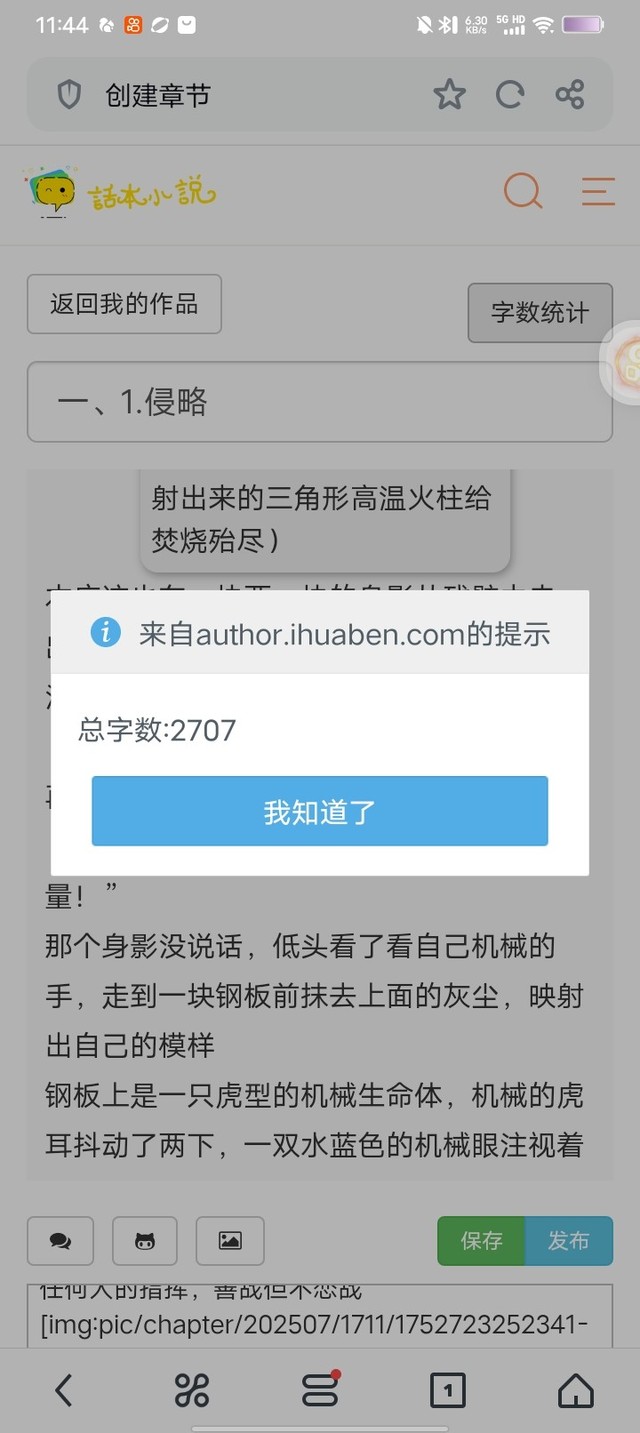This screenshot has height=1433, width=640.
Task: Go to browser home icon
Action: 576,1390
